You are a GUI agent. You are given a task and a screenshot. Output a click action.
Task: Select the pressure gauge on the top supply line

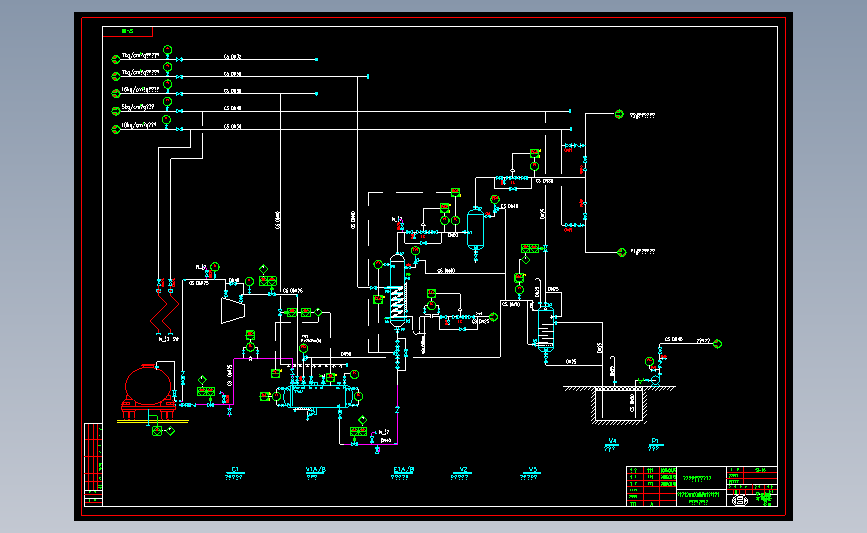[x=168, y=50]
